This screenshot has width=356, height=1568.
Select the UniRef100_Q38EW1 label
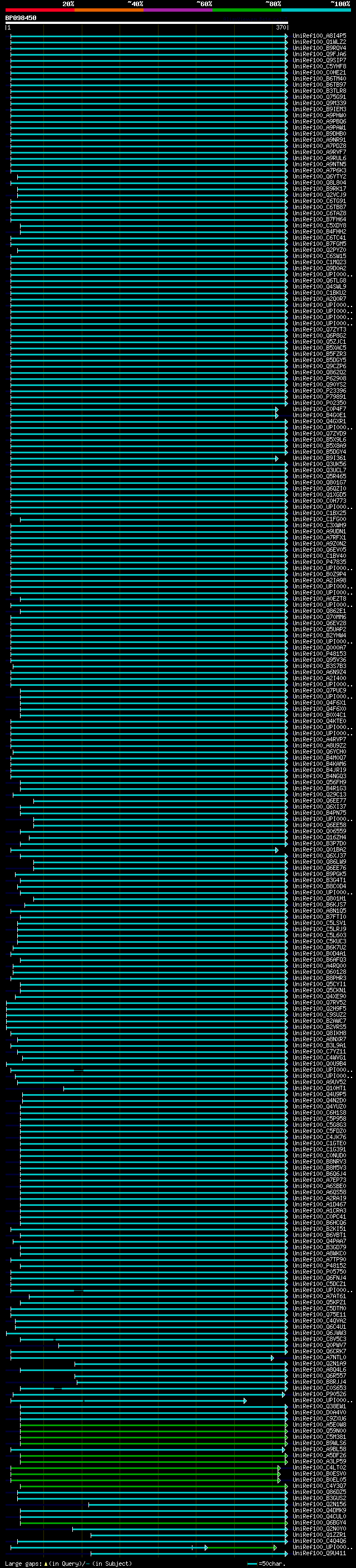pos(319,1406)
